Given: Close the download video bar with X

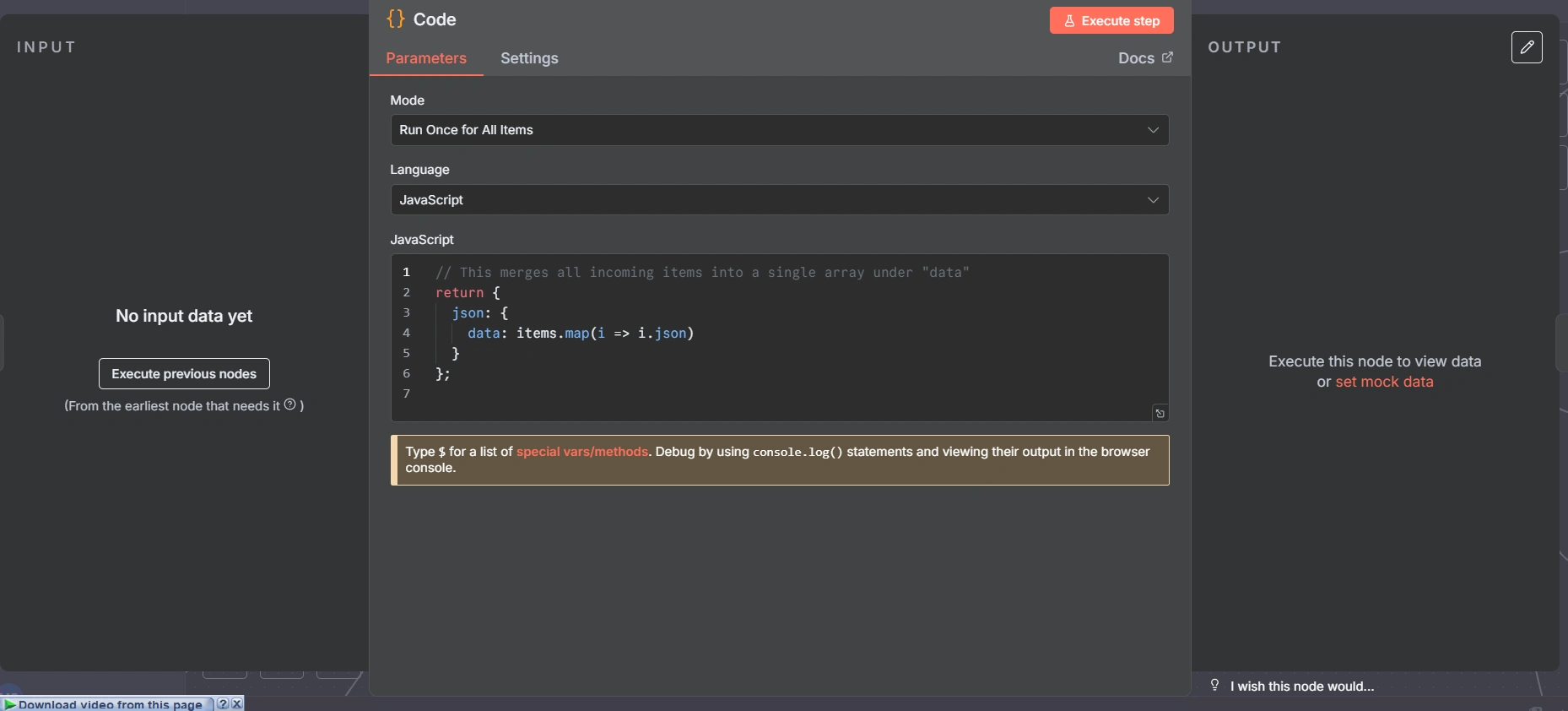Looking at the screenshot, I should coord(237,703).
